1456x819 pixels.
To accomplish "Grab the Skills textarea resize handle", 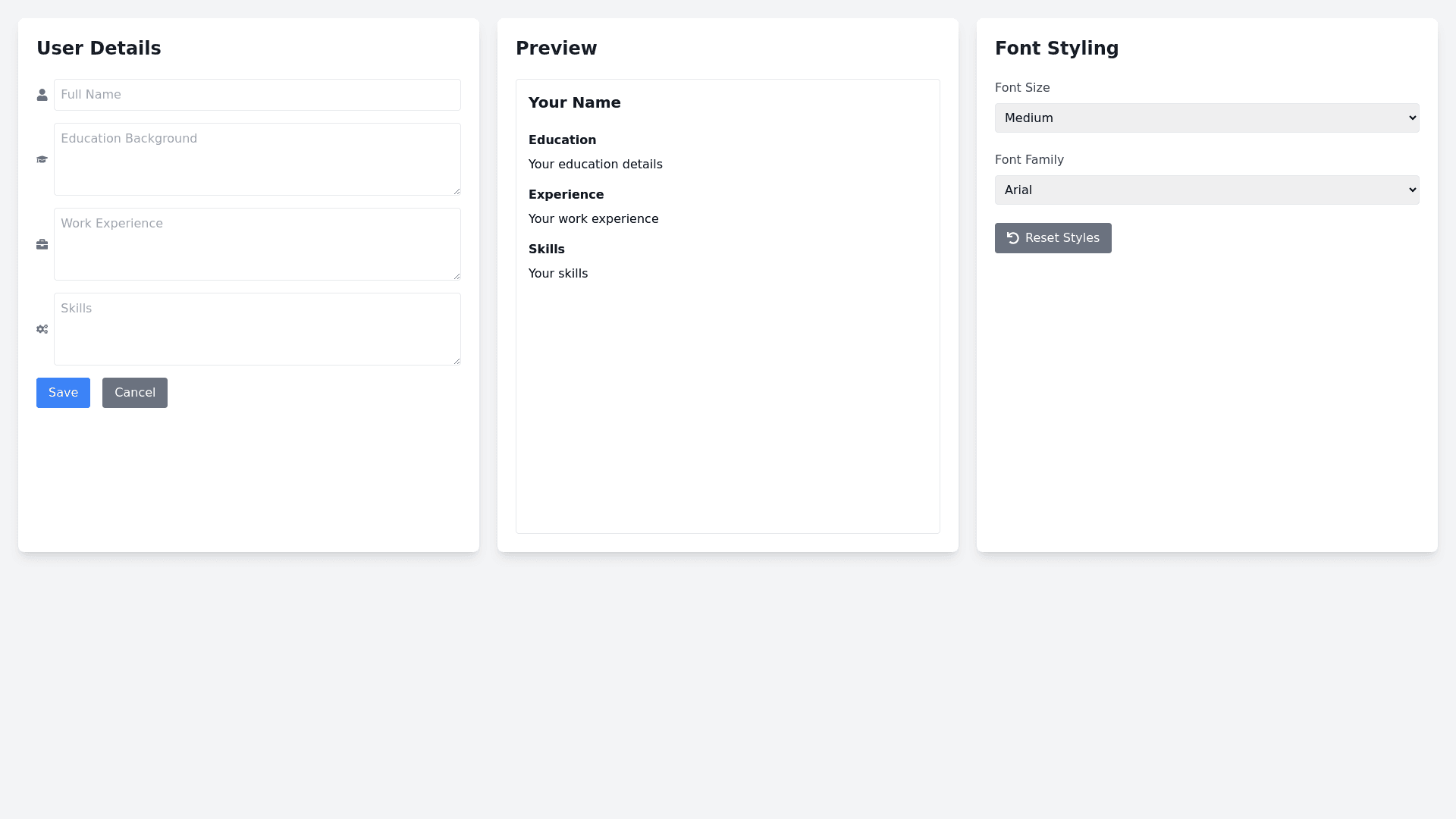I will [x=457, y=361].
